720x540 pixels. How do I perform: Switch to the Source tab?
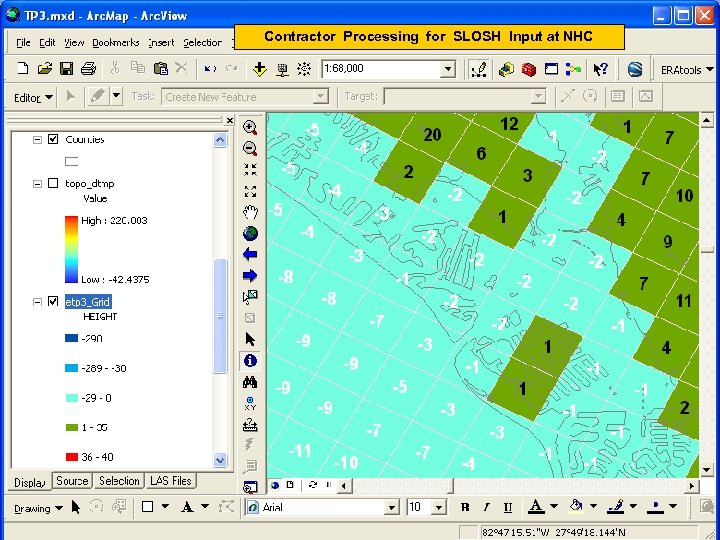tap(72, 481)
